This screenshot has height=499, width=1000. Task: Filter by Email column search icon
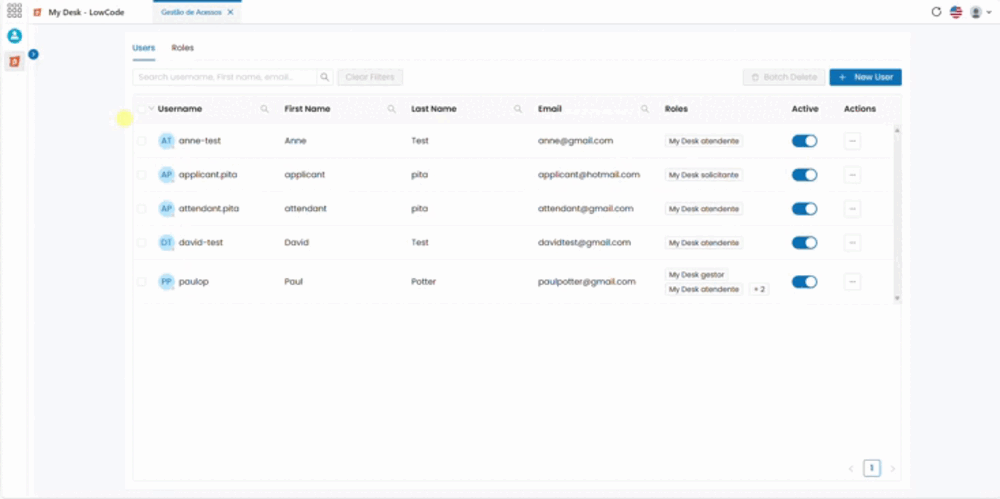click(x=645, y=109)
